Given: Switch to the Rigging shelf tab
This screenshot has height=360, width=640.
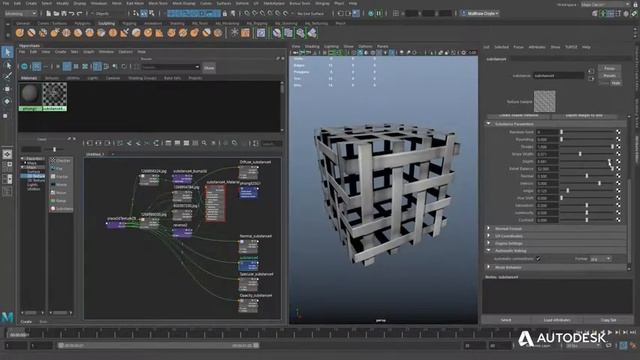Looking at the screenshot, I should (x=129, y=23).
